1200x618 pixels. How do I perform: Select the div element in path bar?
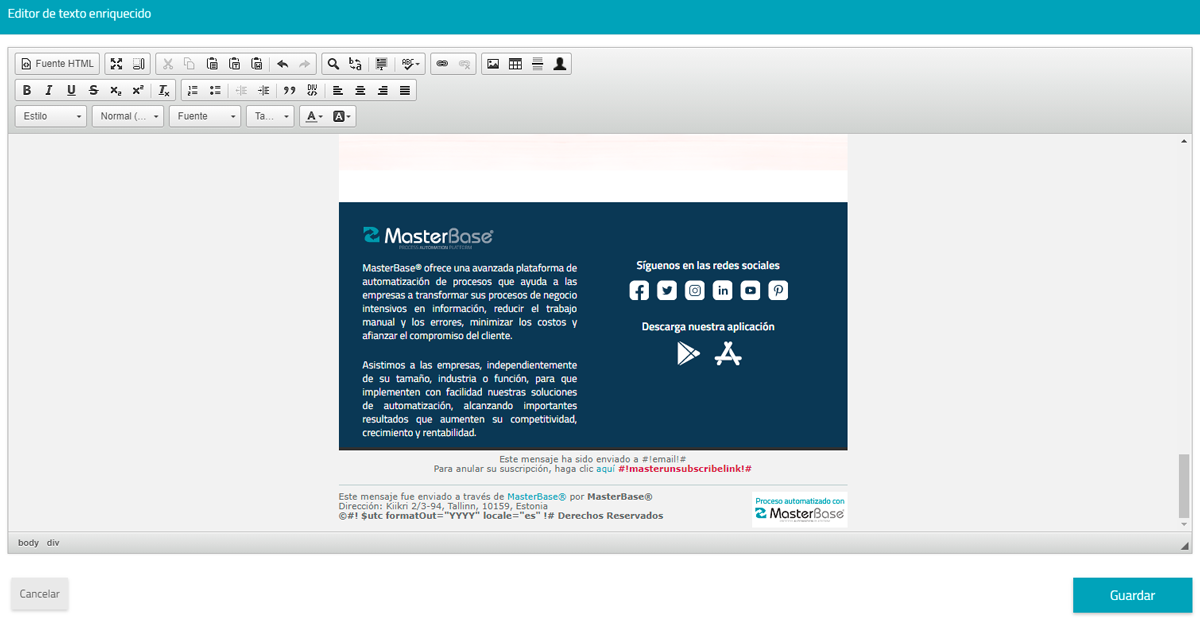point(53,542)
